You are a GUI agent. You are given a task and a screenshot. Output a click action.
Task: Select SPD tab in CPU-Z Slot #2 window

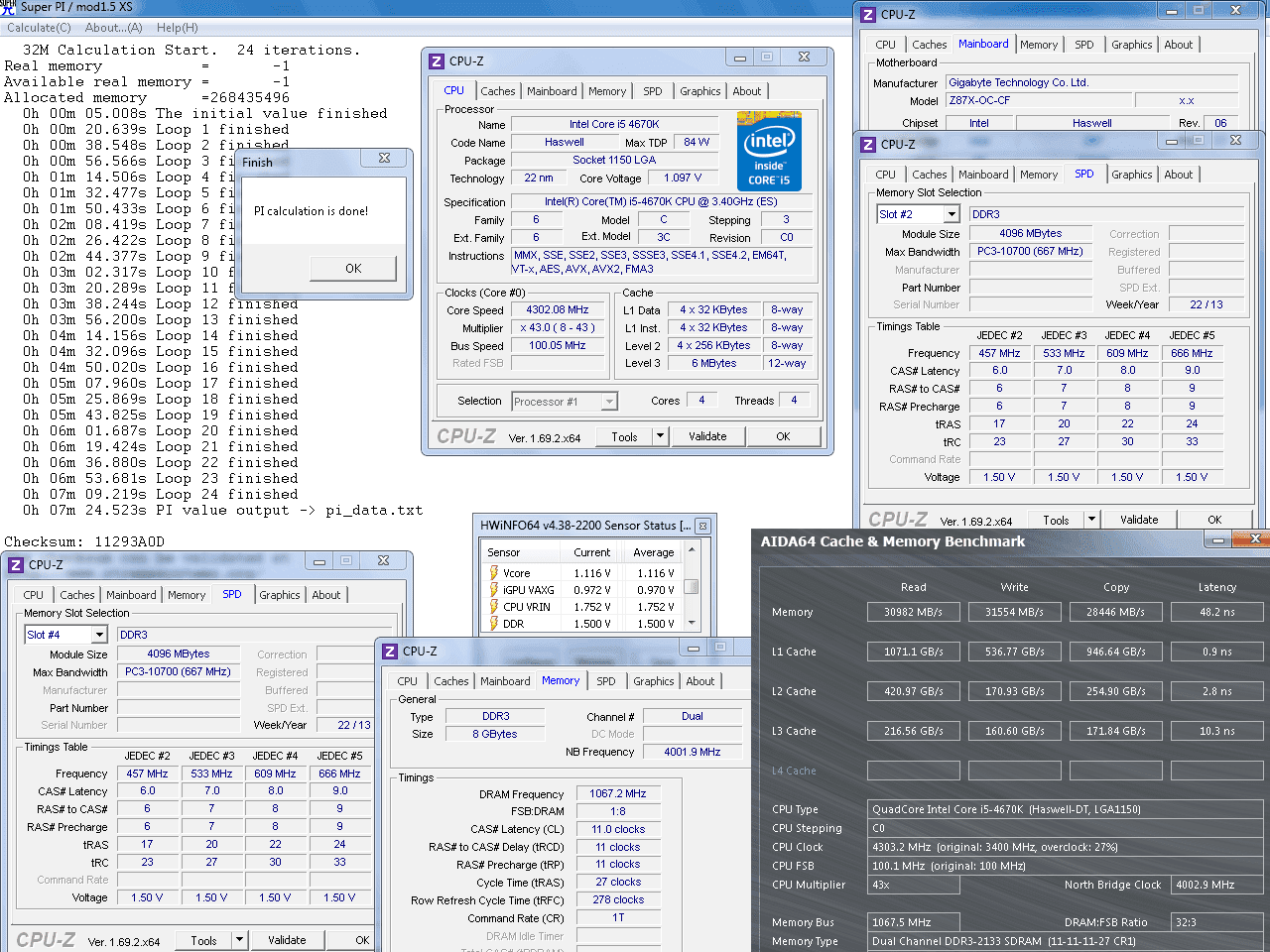[x=1084, y=174]
